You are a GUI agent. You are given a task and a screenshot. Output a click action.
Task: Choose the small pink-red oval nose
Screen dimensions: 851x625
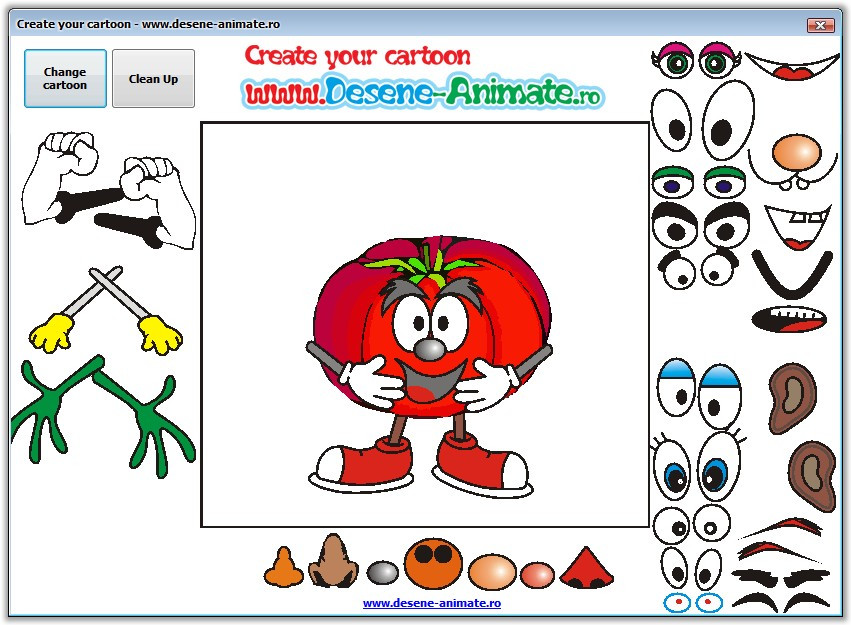click(537, 575)
